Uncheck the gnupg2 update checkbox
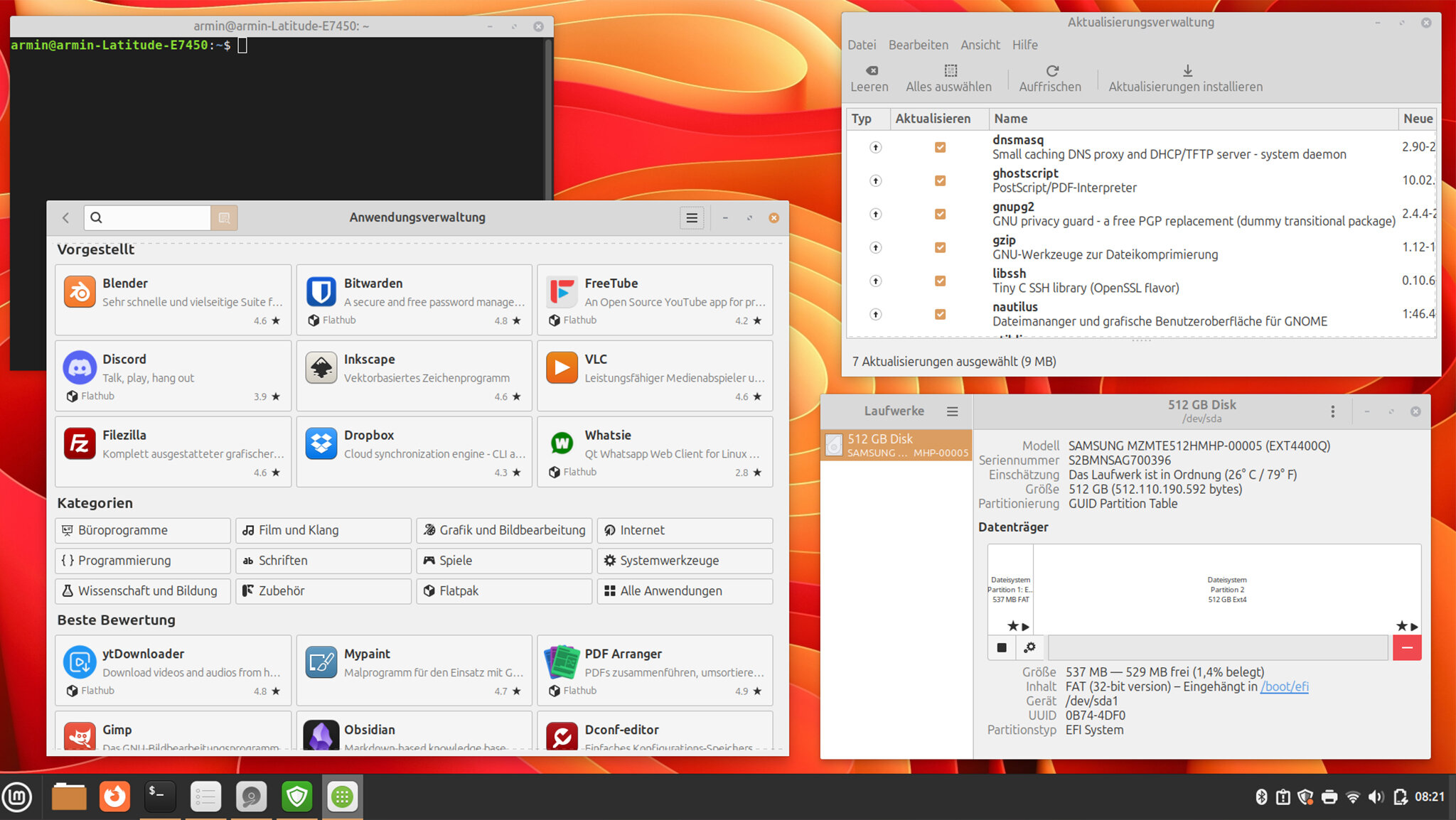 click(x=940, y=214)
